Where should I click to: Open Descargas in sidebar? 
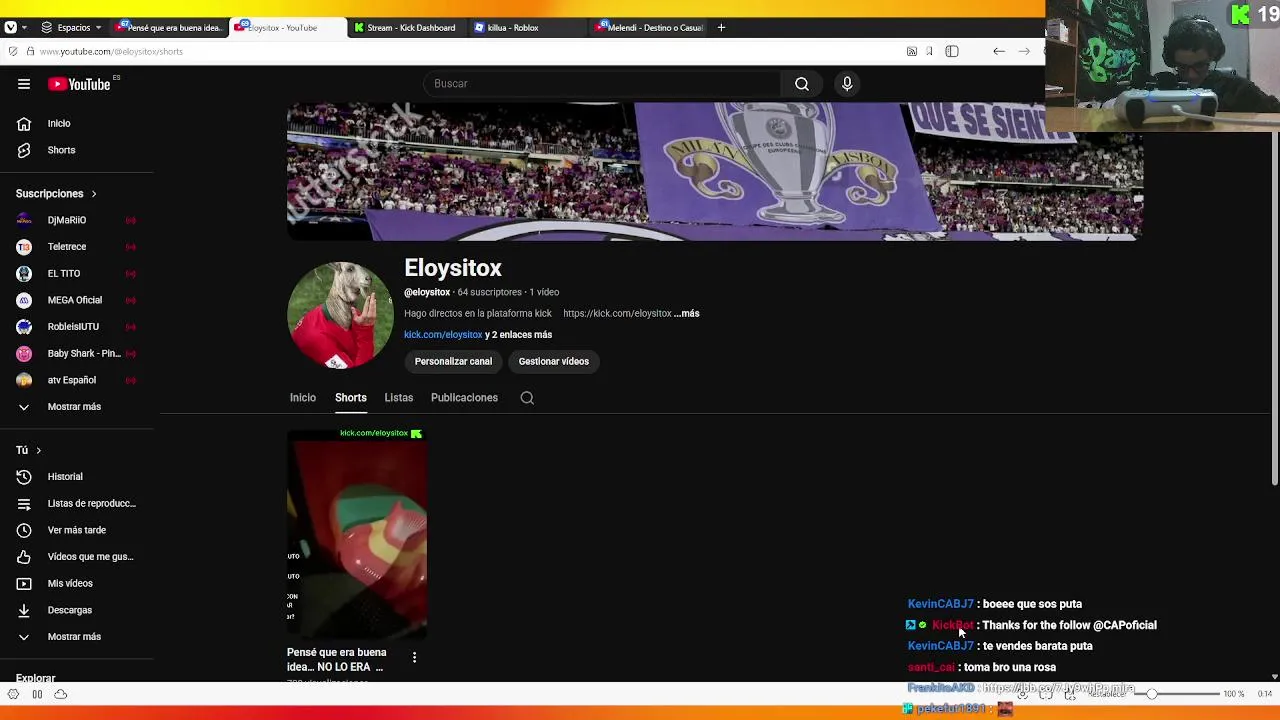69,610
